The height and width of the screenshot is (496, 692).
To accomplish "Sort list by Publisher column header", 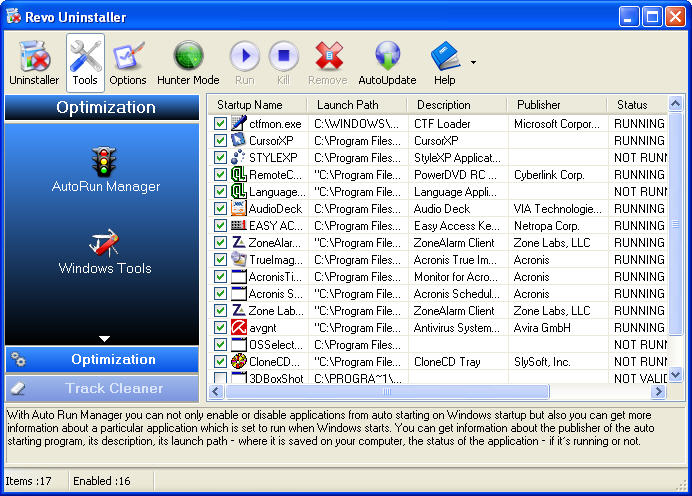I will pos(556,105).
